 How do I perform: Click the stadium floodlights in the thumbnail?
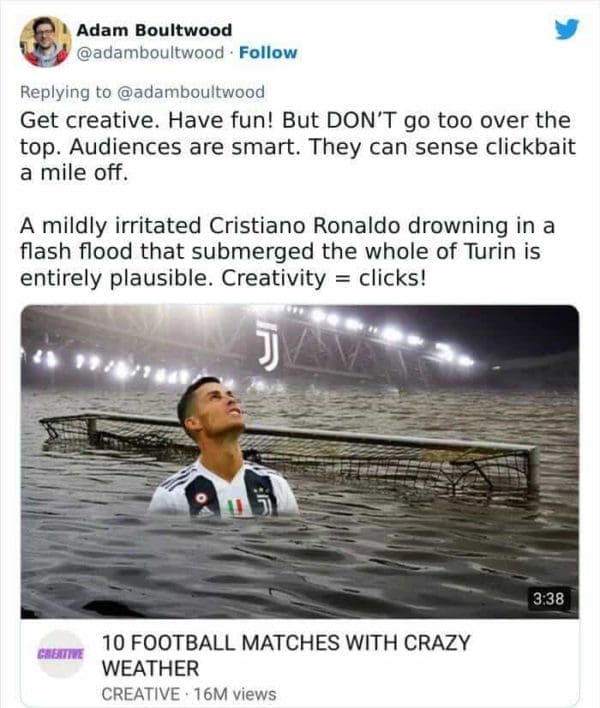[390, 332]
